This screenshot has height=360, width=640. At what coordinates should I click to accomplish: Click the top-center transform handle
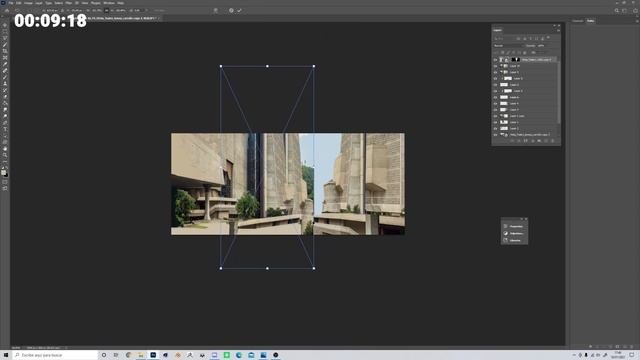tap(267, 66)
